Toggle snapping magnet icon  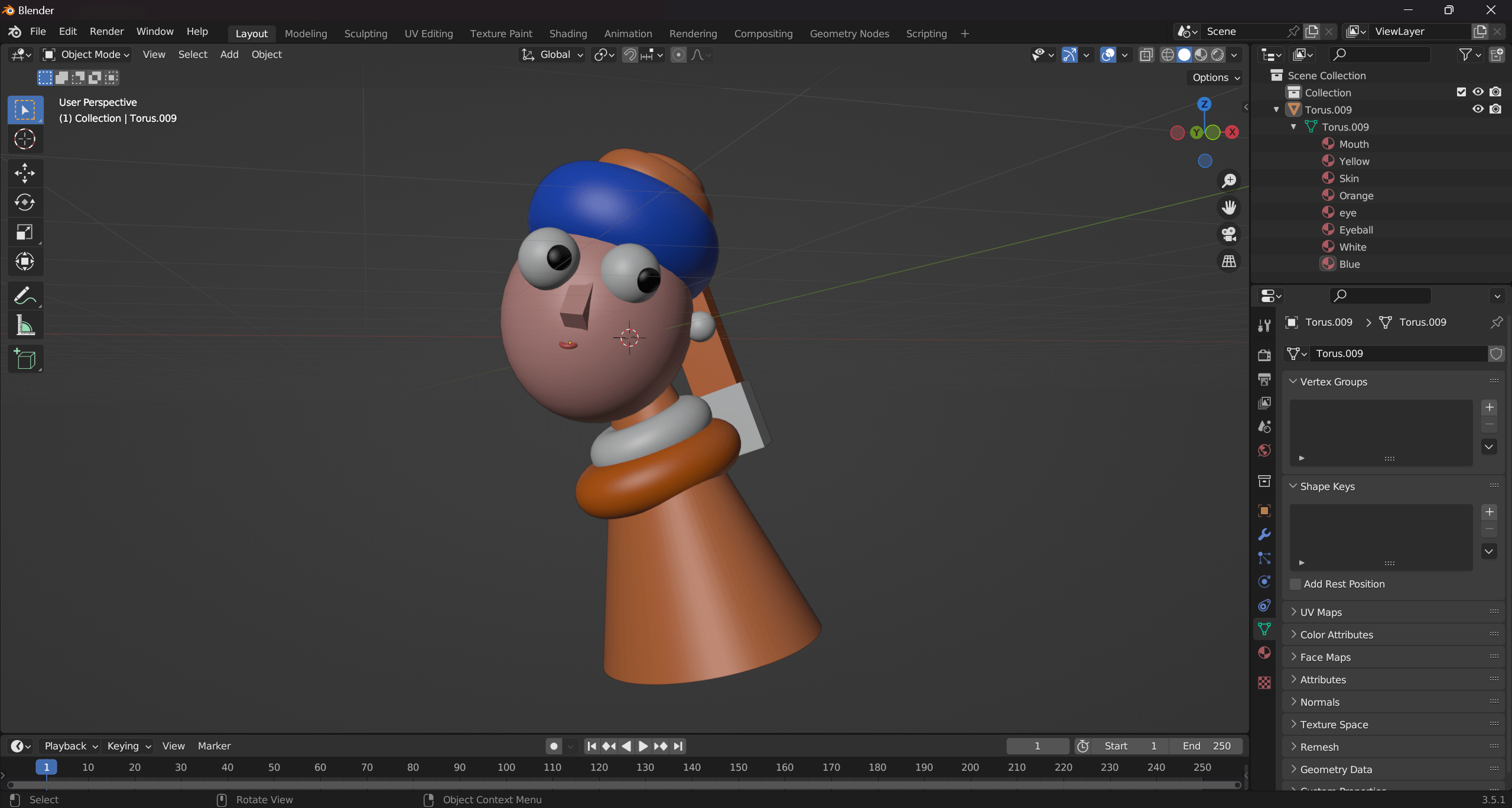coord(630,55)
